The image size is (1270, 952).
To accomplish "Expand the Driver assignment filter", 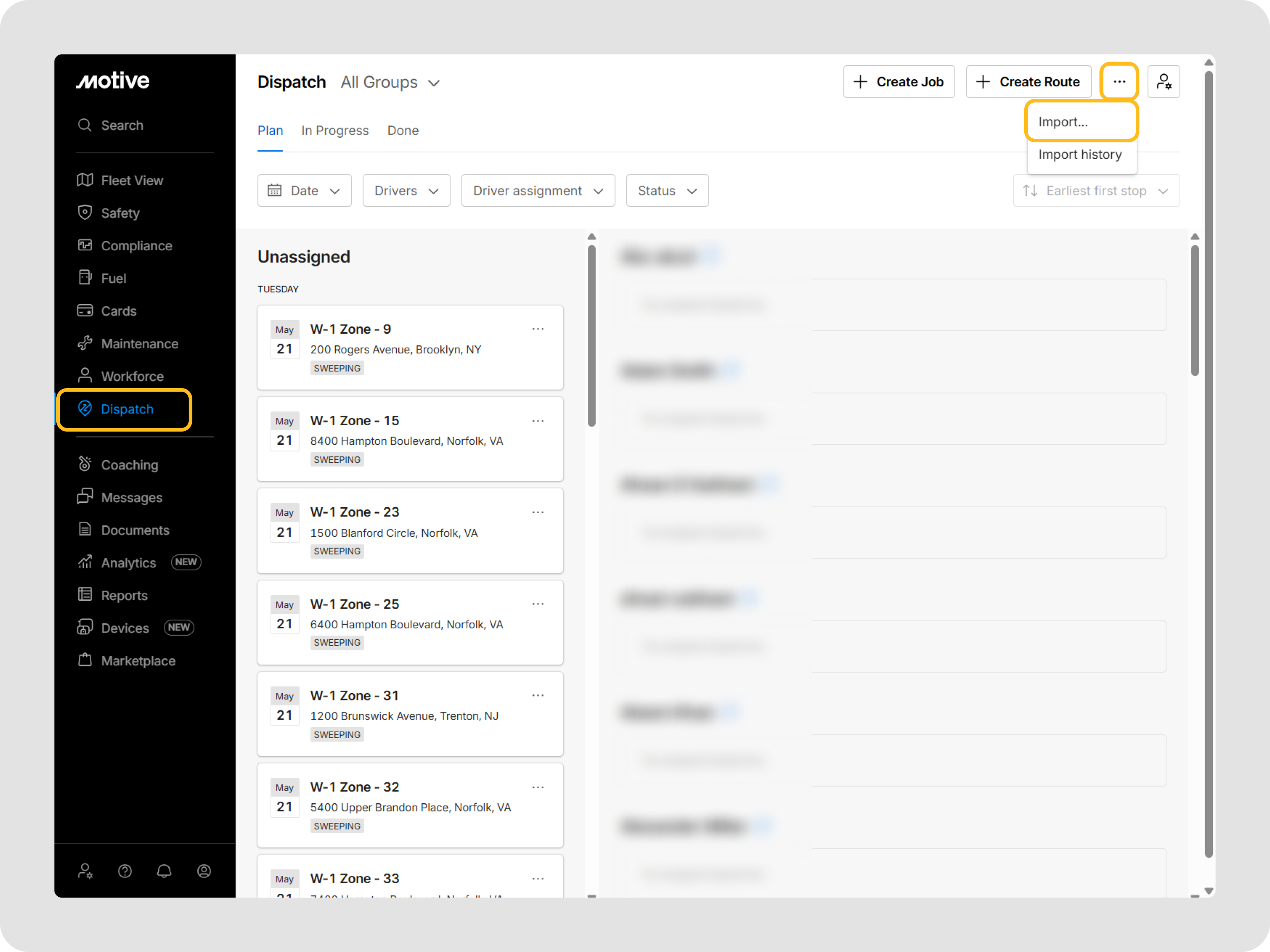I will [x=538, y=190].
